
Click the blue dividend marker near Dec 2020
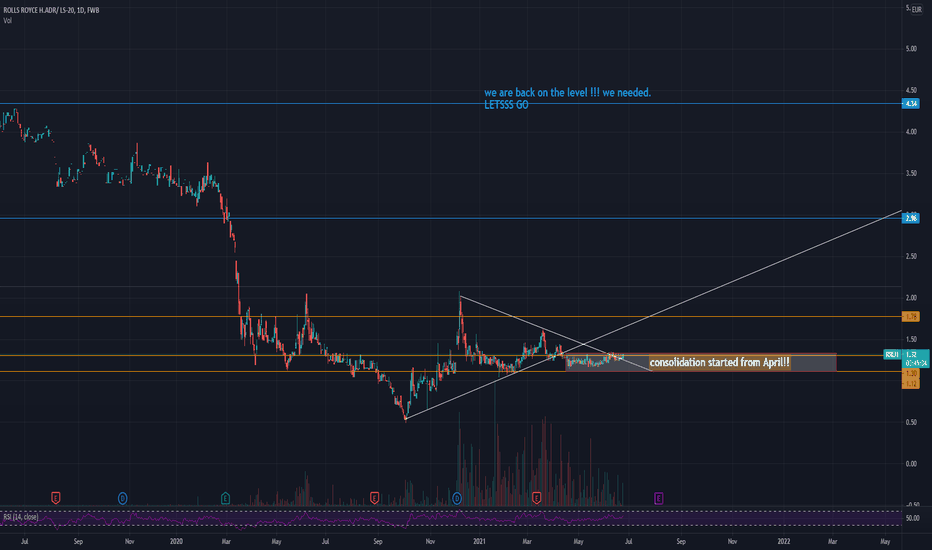(x=456, y=498)
